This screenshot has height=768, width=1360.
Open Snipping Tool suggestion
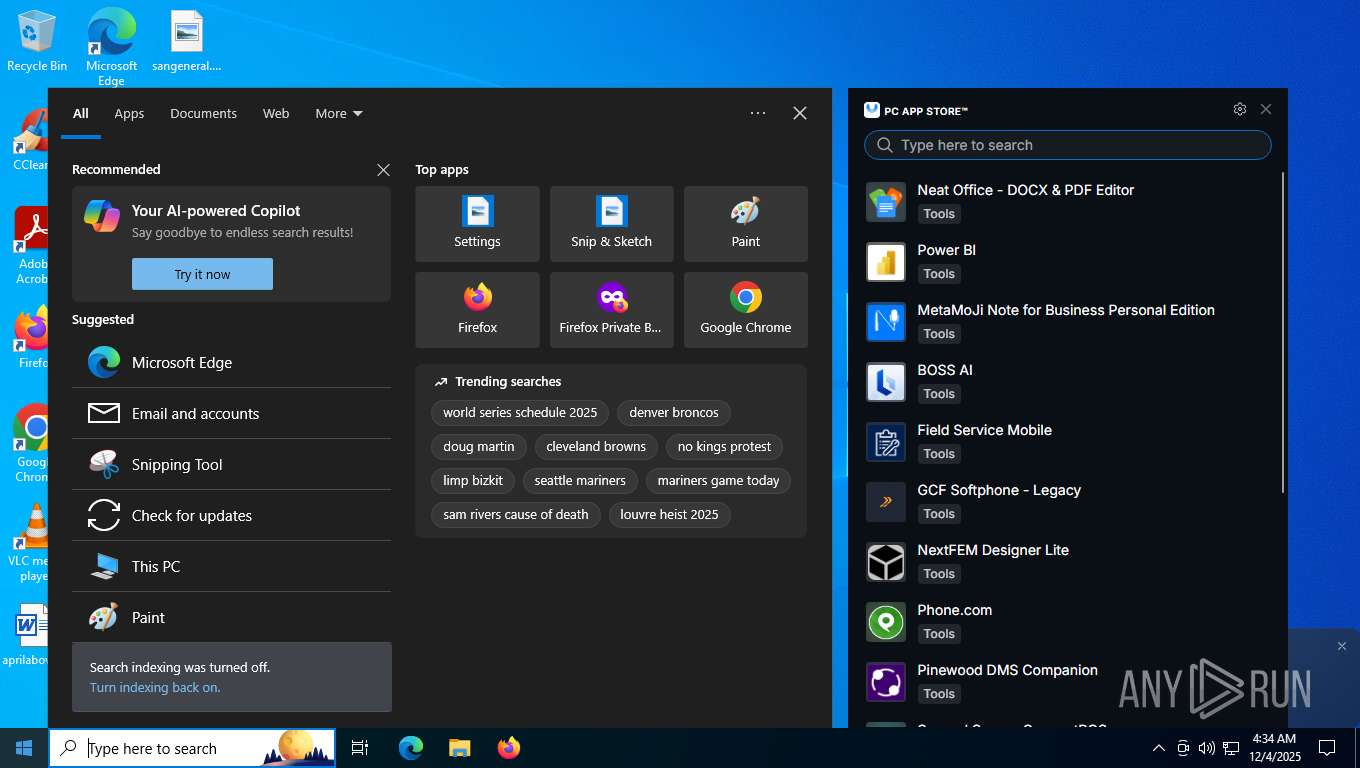231,464
